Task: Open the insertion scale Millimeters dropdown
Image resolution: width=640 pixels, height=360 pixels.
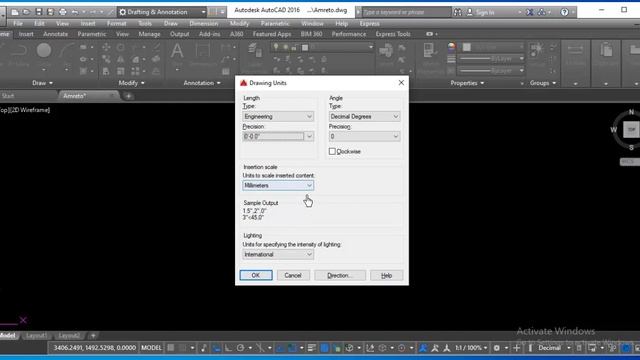Action: [x=278, y=185]
